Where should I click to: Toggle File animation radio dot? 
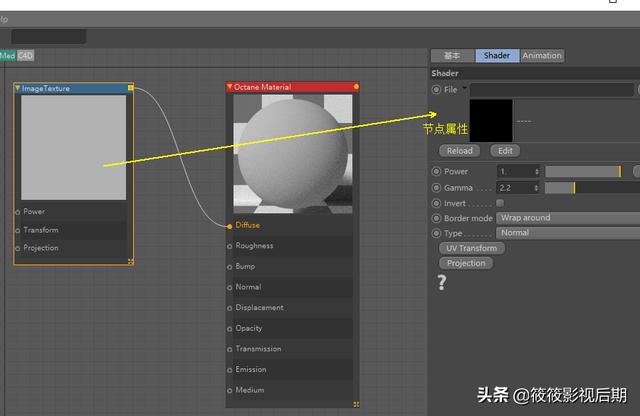point(436,89)
